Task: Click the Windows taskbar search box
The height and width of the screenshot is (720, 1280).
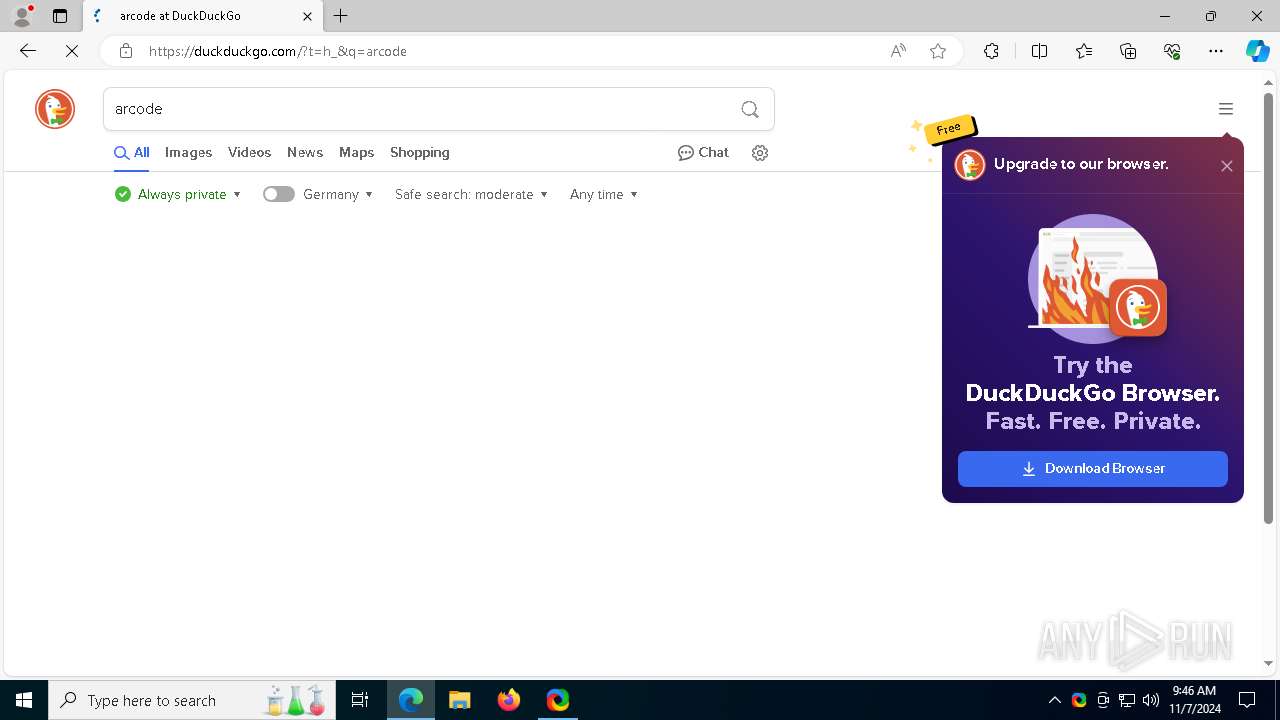Action: (x=191, y=700)
